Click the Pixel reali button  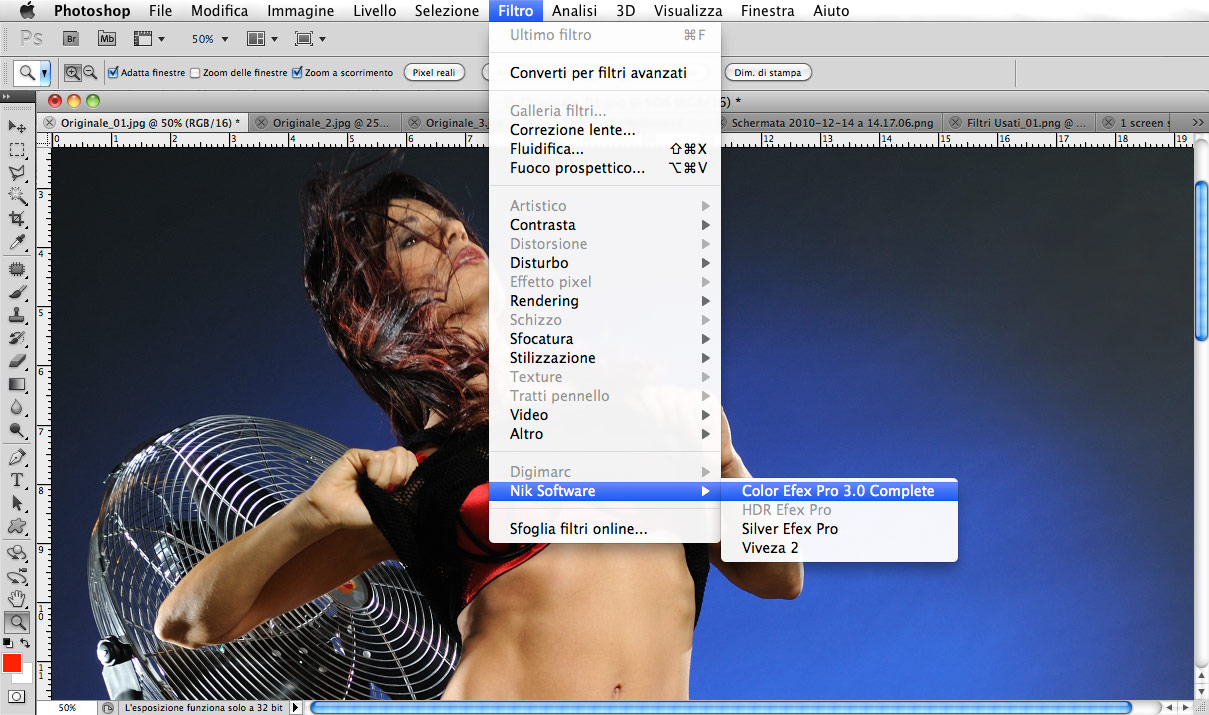pyautogui.click(x=434, y=72)
